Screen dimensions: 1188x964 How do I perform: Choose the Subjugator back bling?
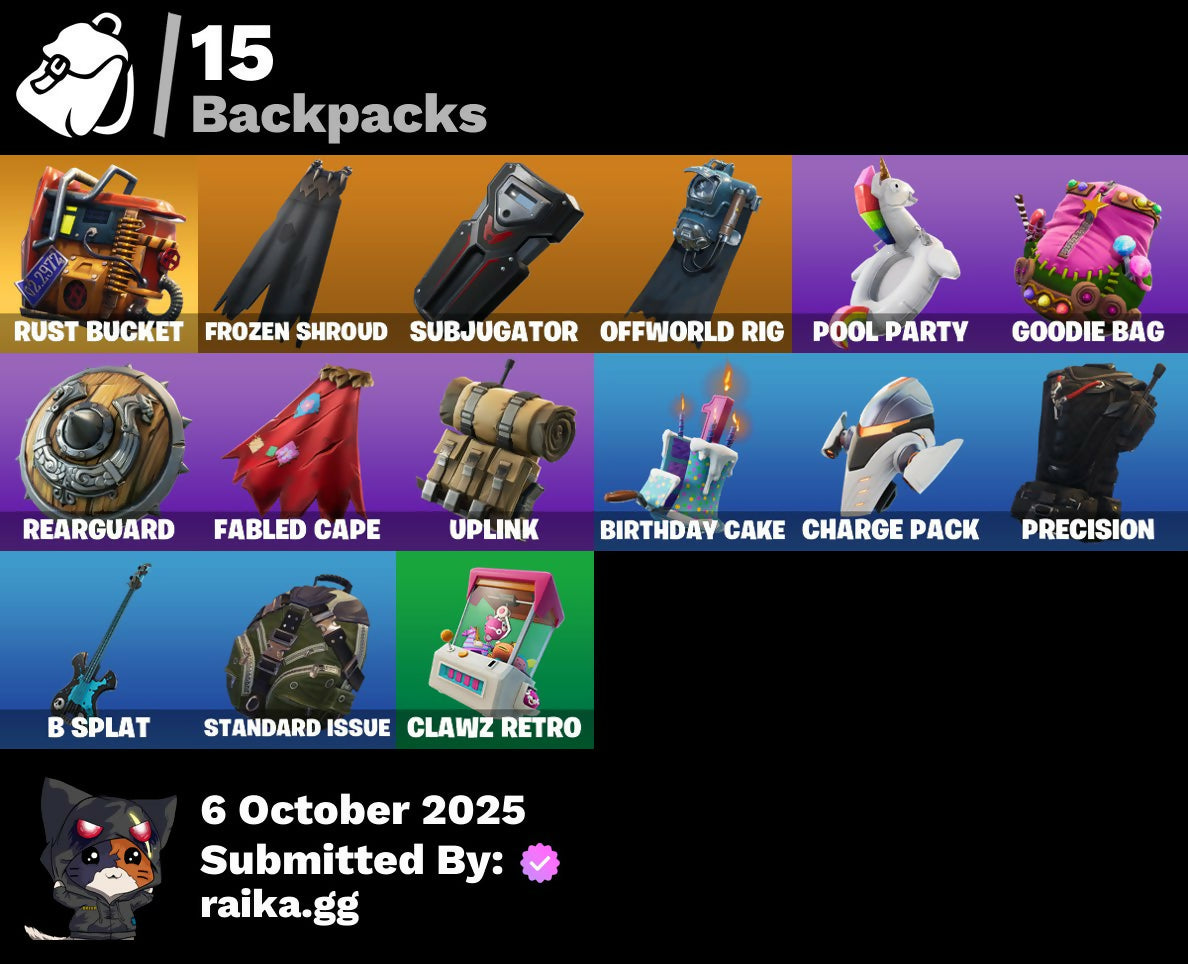click(494, 254)
